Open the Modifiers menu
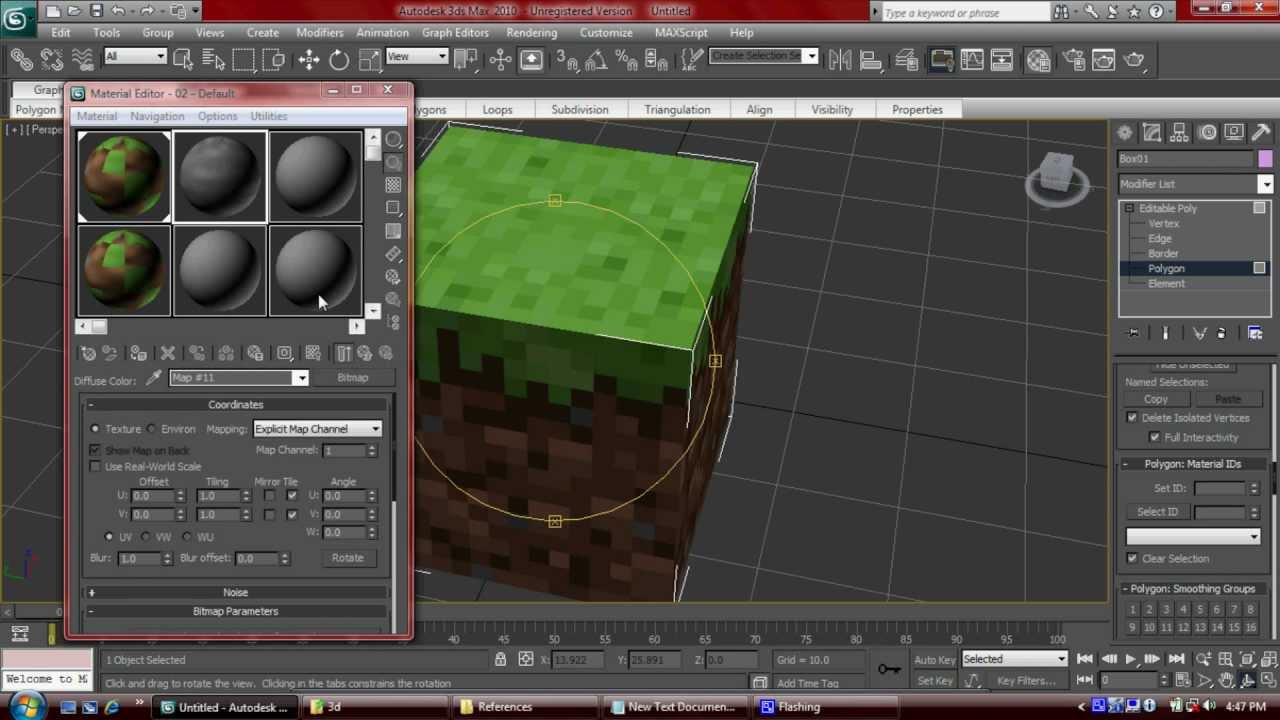Screen dimensions: 1280x720 pos(320,32)
